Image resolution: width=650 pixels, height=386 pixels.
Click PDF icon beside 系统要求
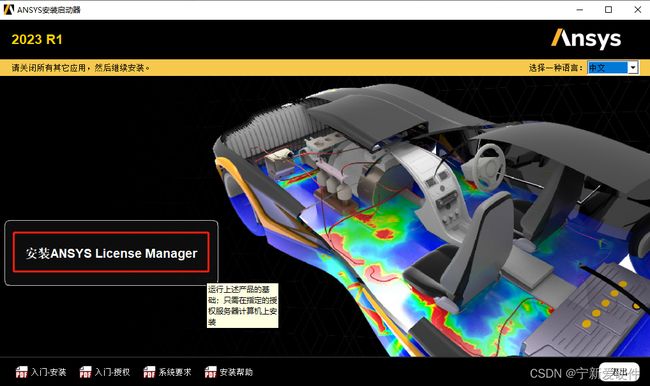[x=149, y=372]
